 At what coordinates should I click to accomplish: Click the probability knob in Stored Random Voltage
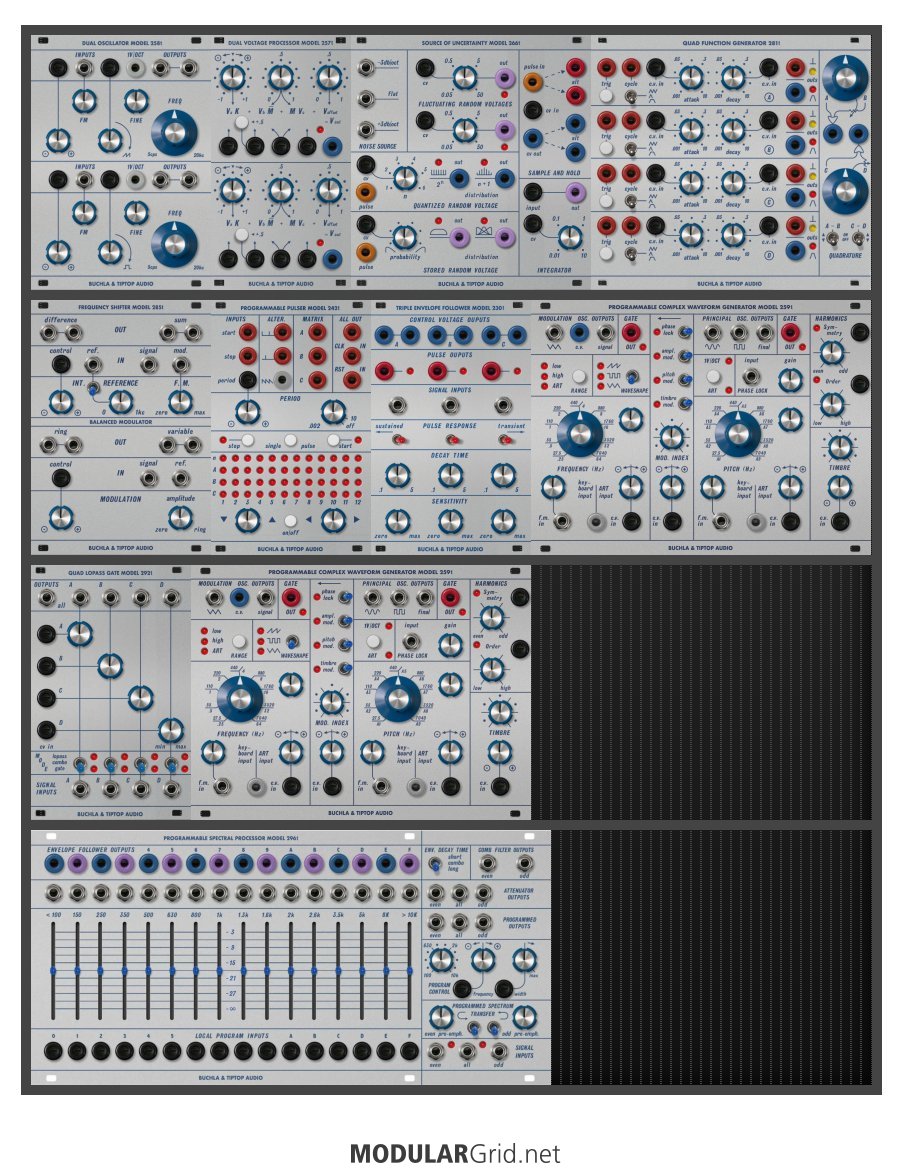pos(405,238)
